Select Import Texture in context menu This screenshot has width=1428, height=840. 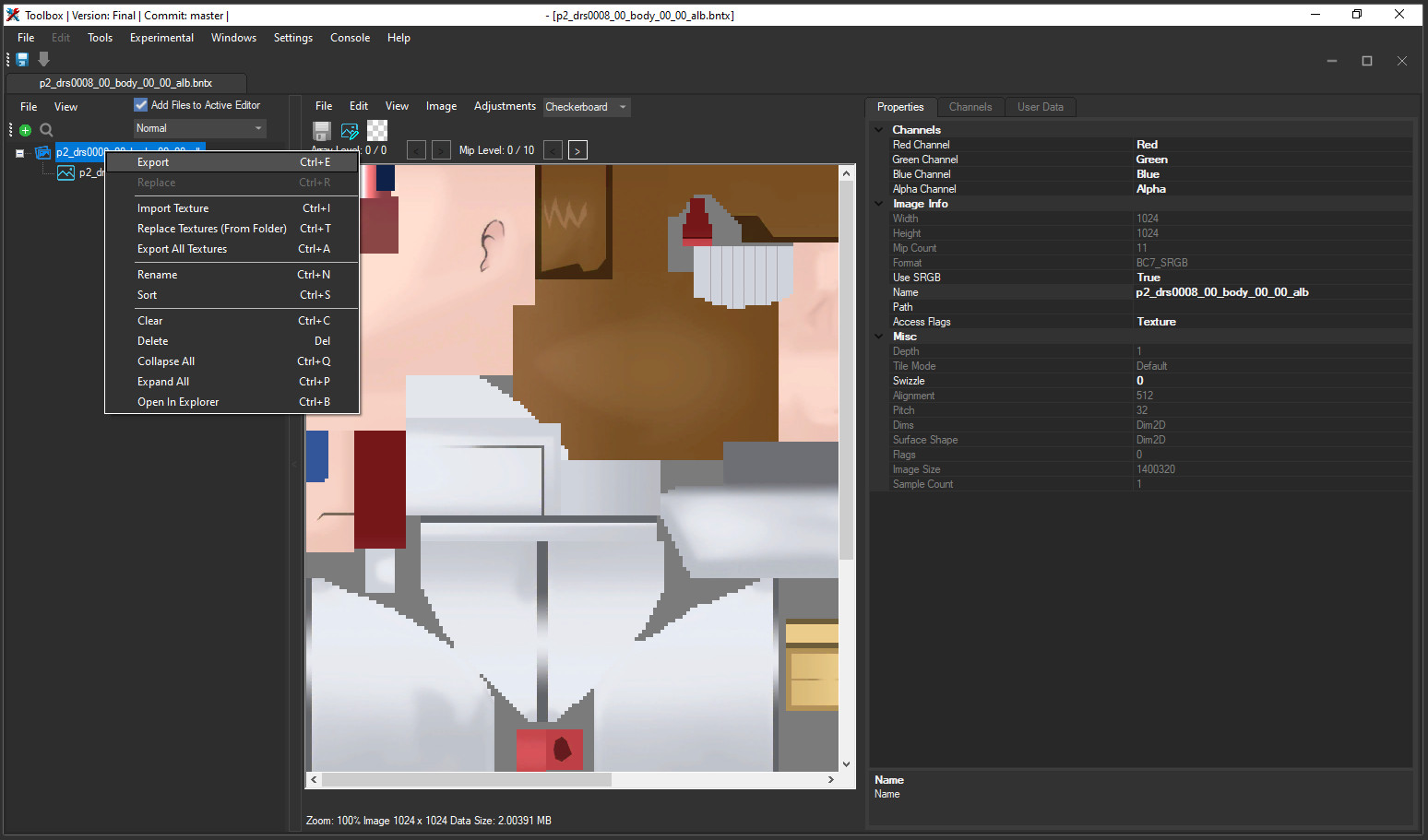[x=232, y=208]
